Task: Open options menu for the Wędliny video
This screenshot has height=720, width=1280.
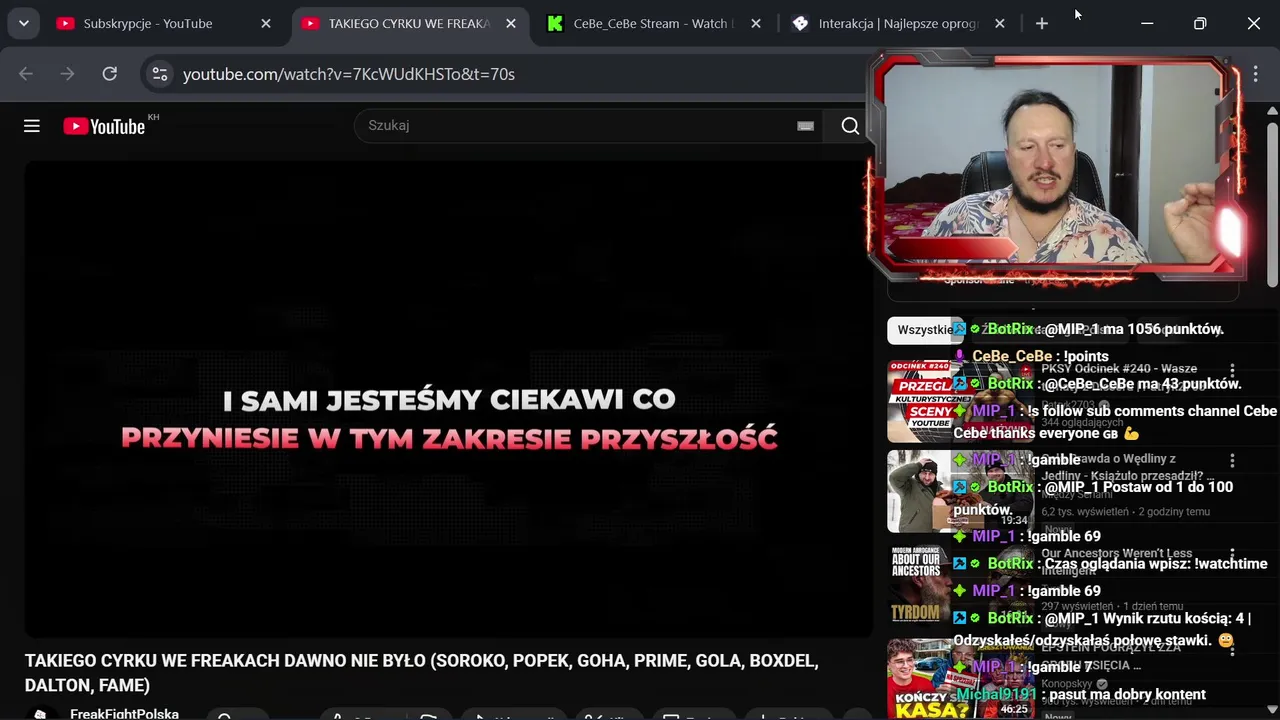Action: 1232,460
